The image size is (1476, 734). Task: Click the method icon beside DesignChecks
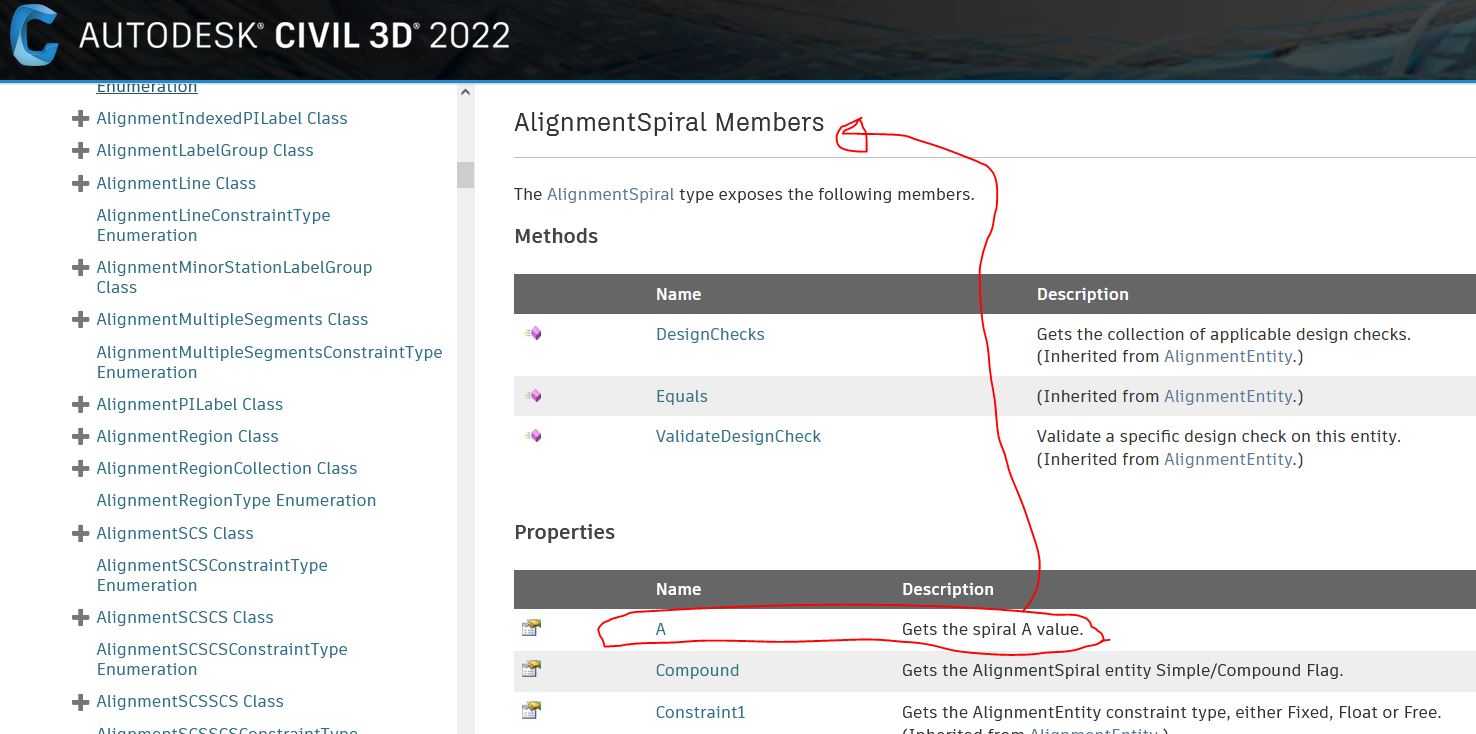pyautogui.click(x=532, y=334)
